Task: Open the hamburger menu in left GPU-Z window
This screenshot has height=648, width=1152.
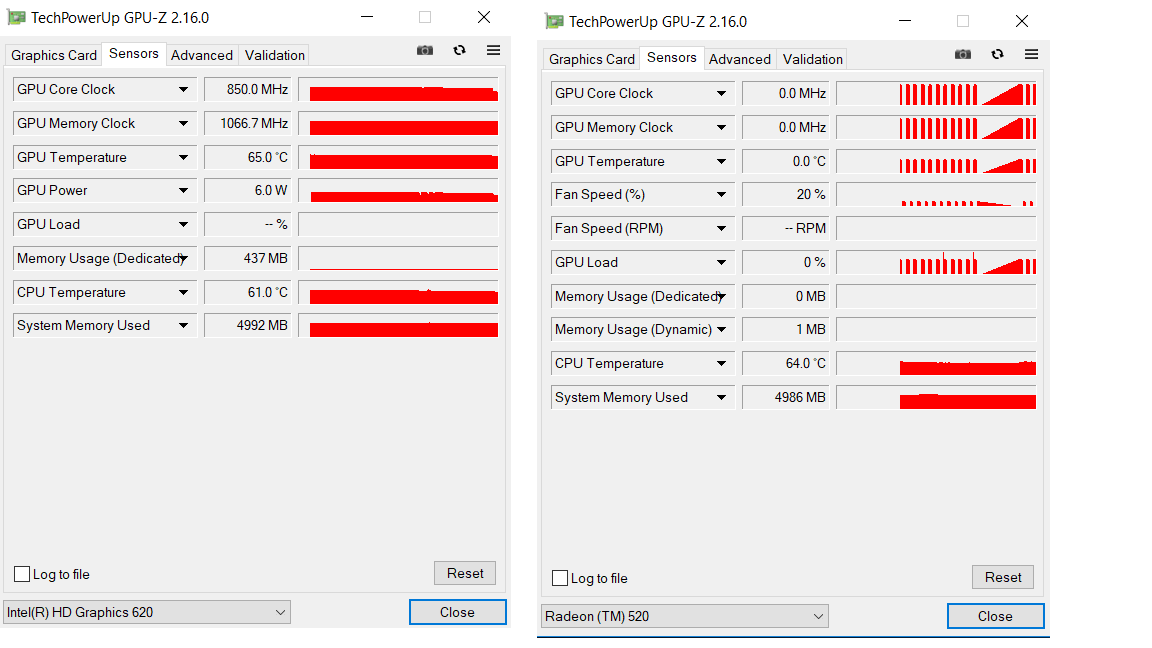Action: 494,50
